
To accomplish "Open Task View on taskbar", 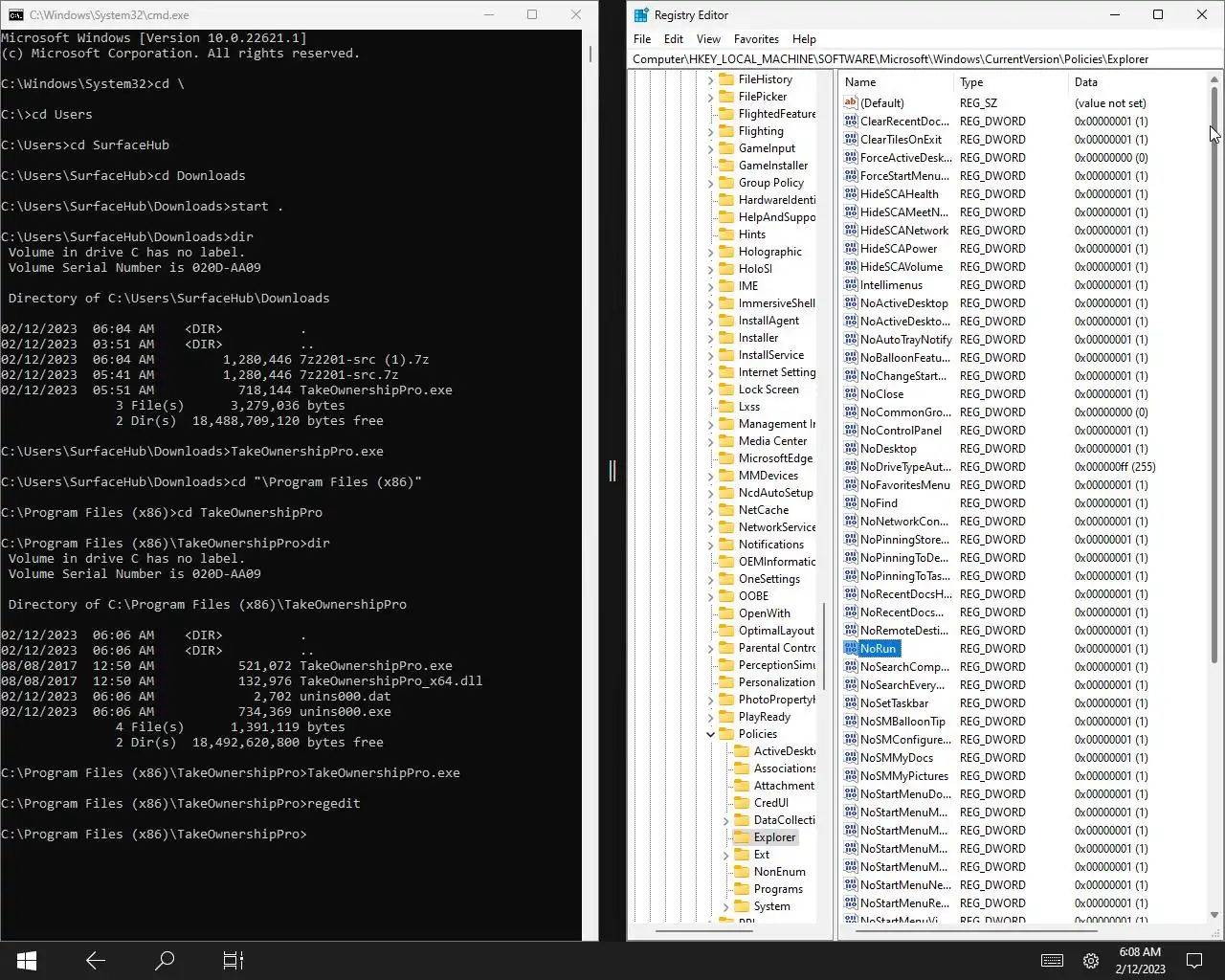I will [x=234, y=960].
